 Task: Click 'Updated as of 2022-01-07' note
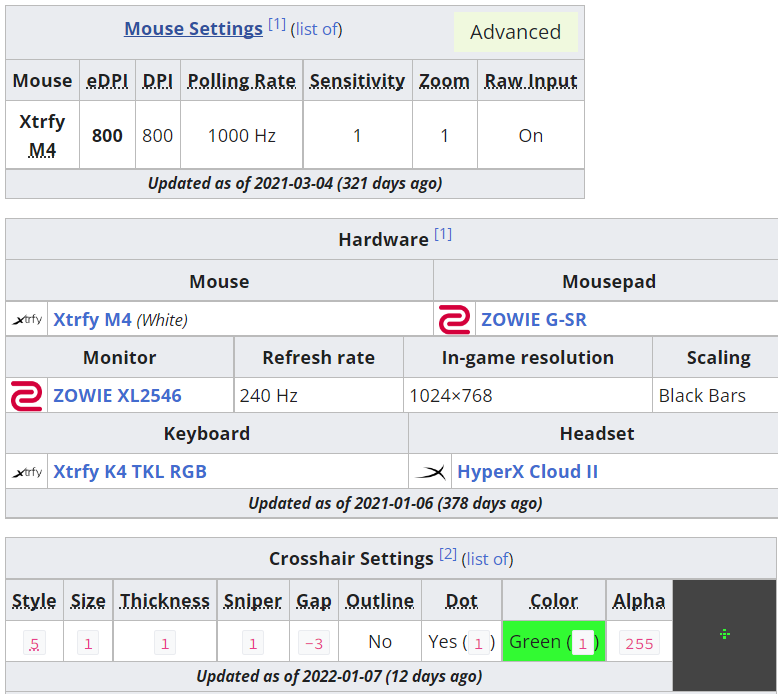339,676
